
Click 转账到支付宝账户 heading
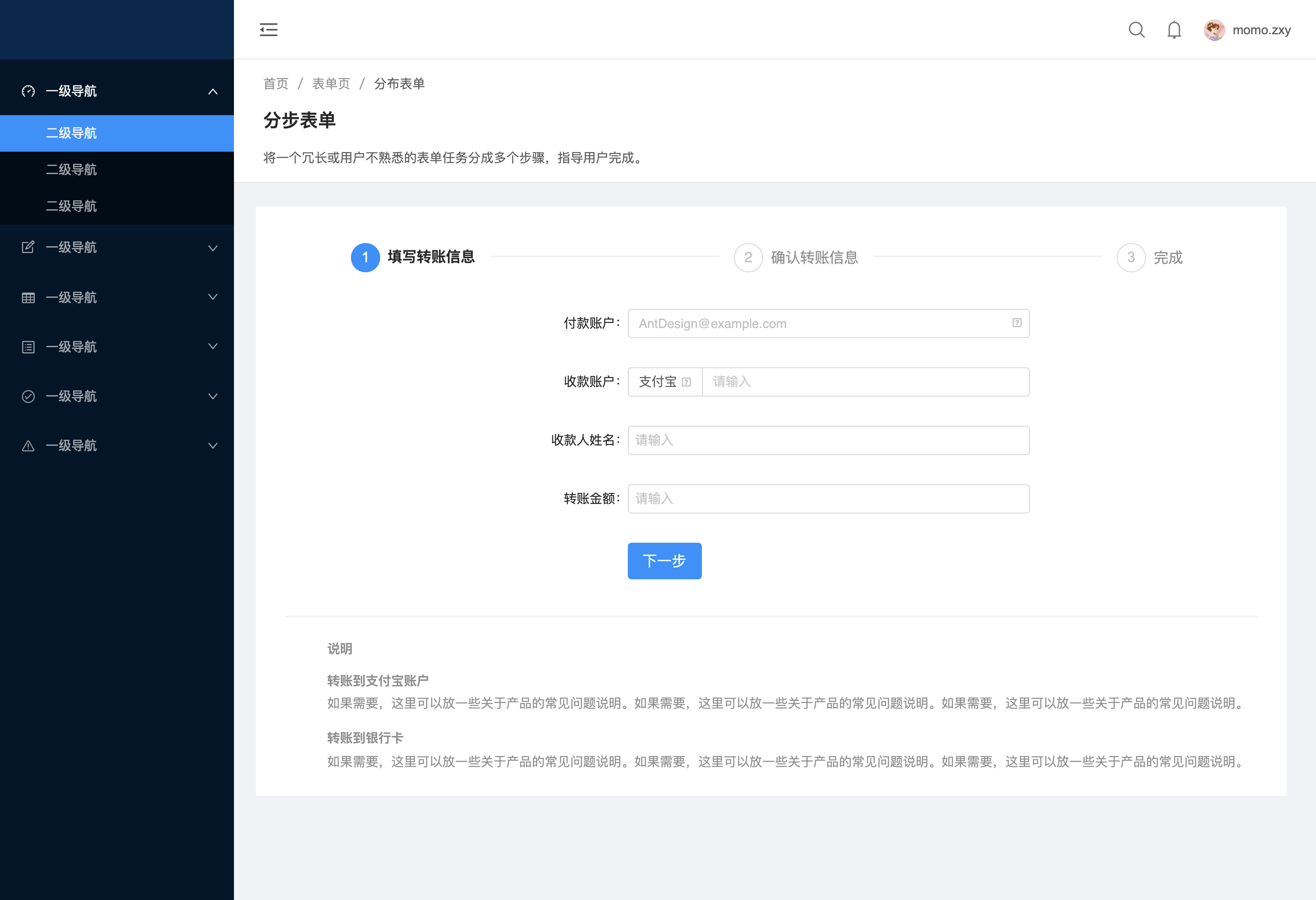[x=378, y=680]
